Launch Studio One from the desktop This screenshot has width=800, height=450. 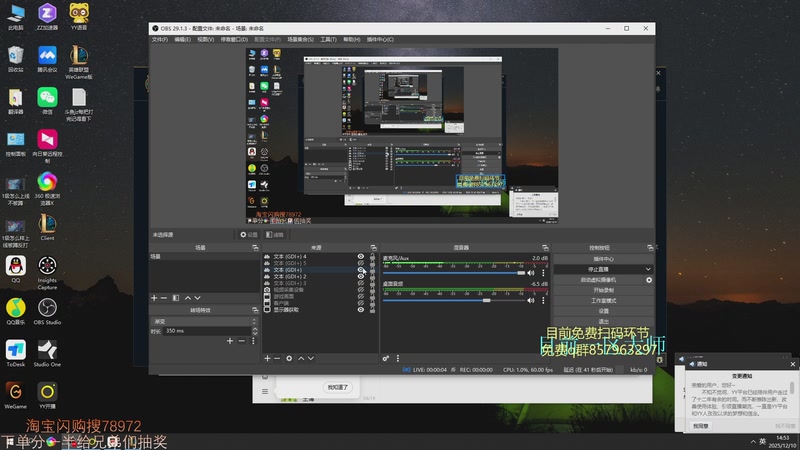point(47,350)
